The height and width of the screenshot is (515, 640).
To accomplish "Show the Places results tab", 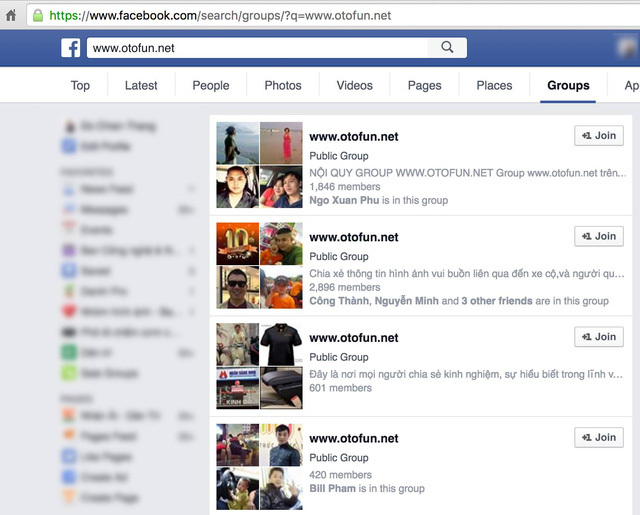I will coord(494,86).
